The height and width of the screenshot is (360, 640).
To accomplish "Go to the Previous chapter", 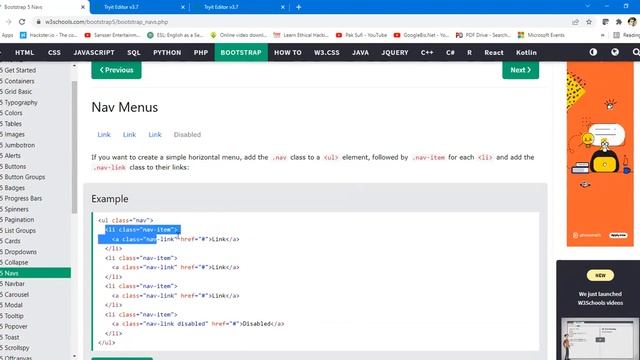I will (116, 70).
